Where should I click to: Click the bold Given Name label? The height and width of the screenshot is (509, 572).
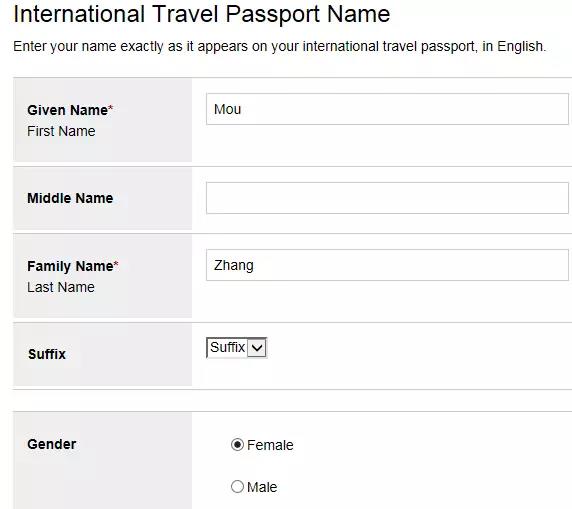[67, 110]
